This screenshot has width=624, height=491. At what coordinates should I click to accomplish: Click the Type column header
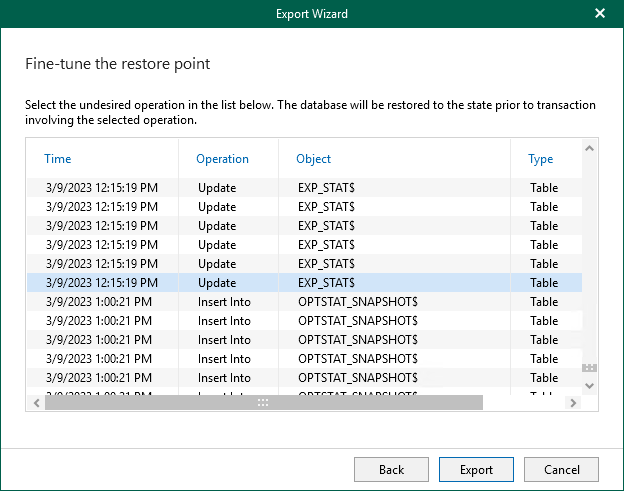(x=540, y=159)
